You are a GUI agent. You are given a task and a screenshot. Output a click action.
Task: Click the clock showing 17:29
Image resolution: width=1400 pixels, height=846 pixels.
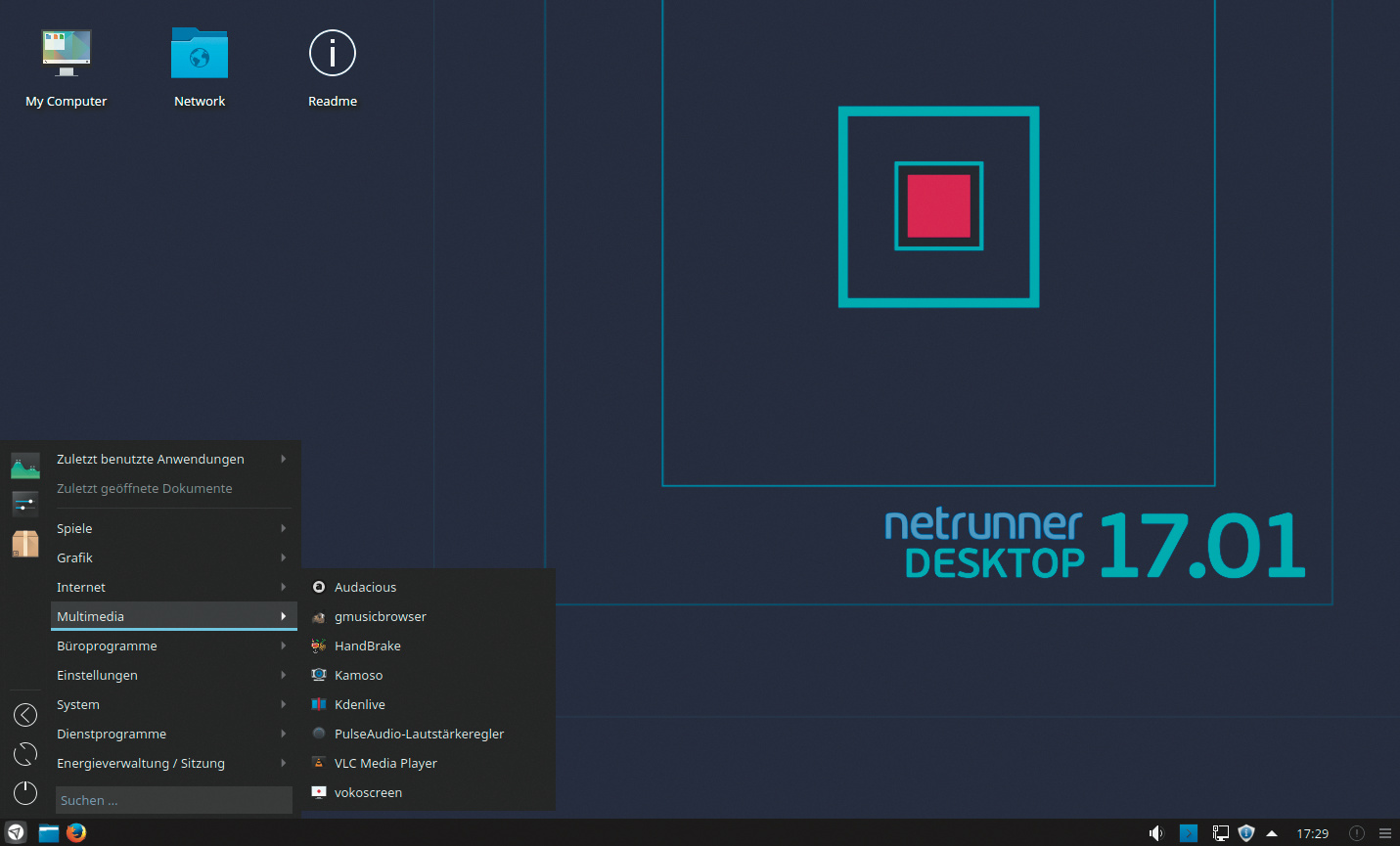point(1312,833)
